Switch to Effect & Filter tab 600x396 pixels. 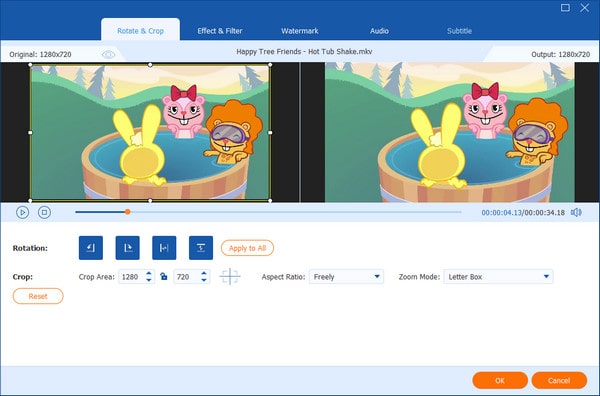(x=220, y=31)
